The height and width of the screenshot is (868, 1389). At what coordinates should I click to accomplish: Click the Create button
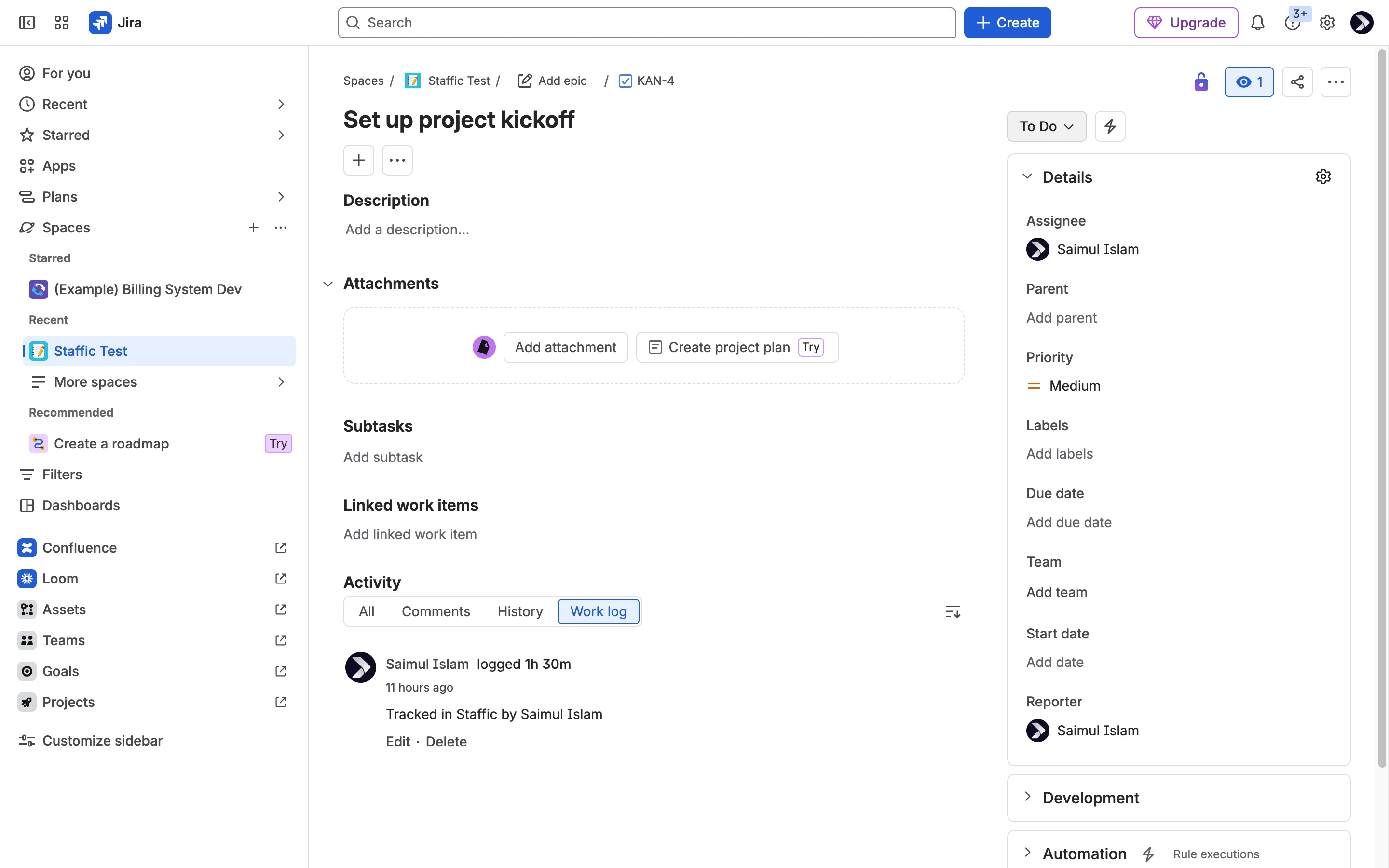coord(1008,22)
